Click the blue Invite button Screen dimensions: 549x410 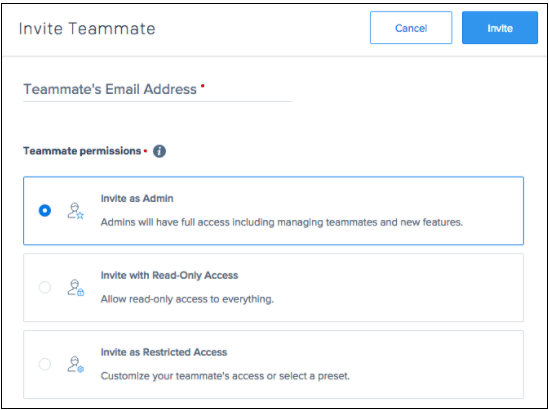coord(500,28)
